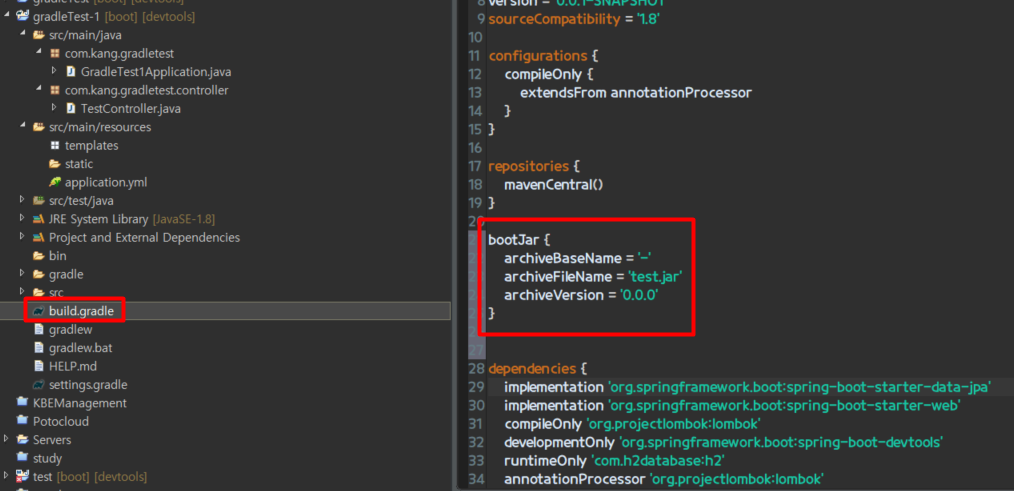Click the gradle folder icon
Viewport: 1014px width, 491px height.
point(39,274)
